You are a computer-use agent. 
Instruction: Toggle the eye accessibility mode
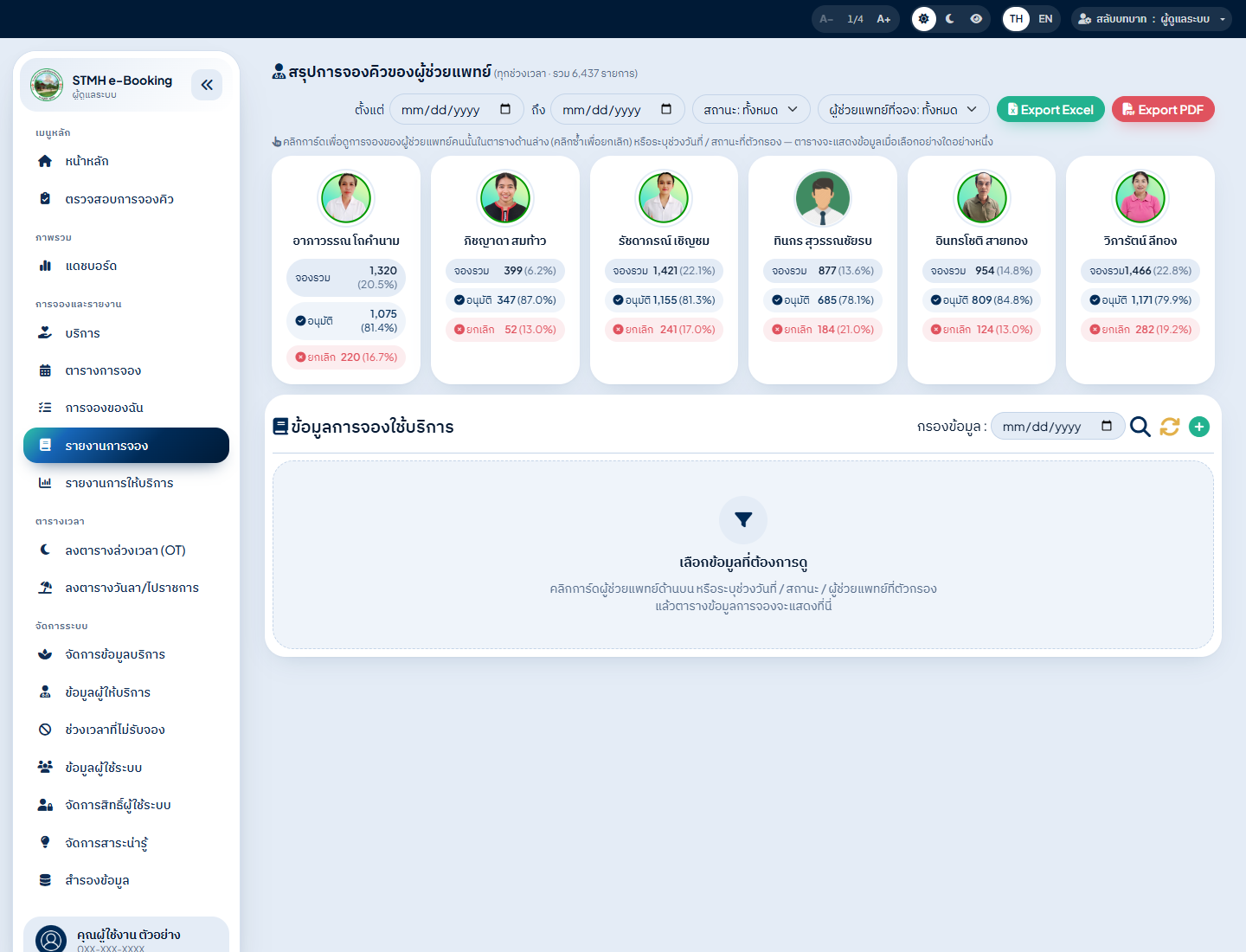[x=976, y=19]
